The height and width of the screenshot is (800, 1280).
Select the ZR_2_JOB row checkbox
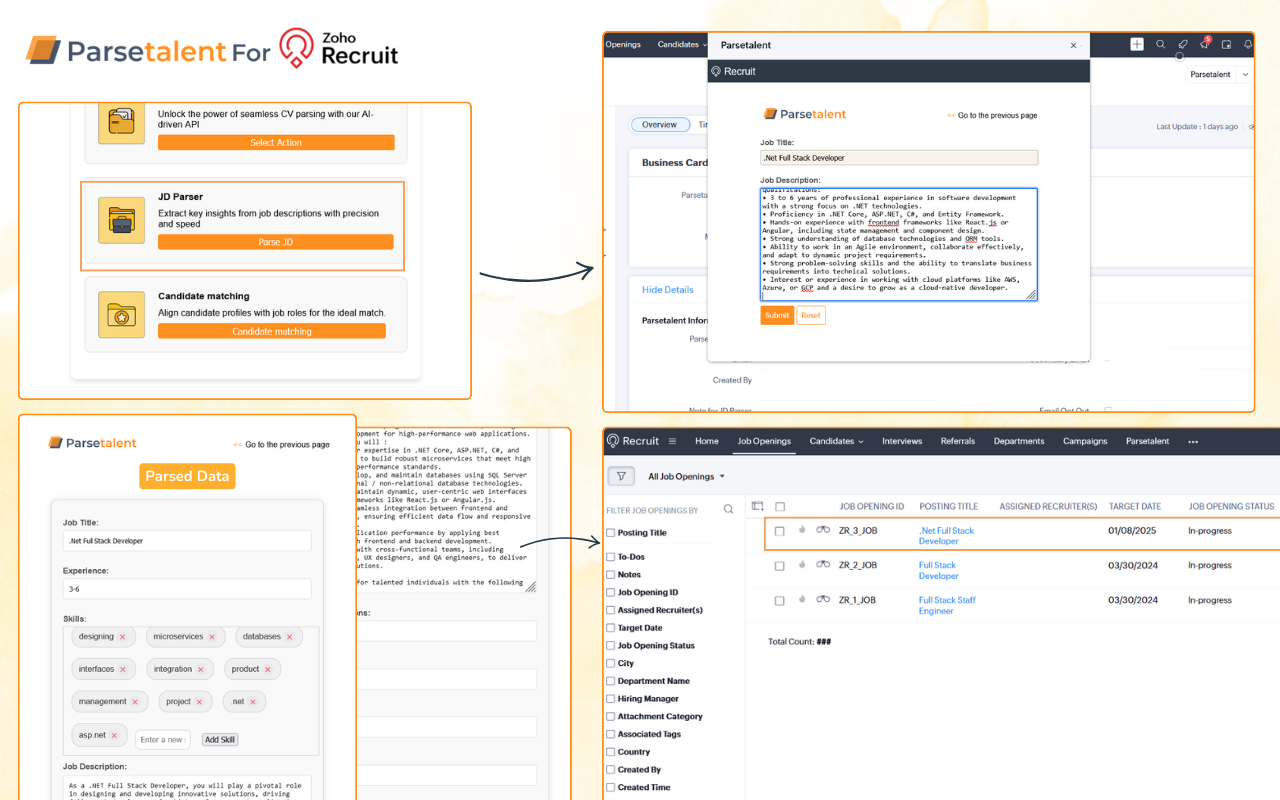[780, 566]
